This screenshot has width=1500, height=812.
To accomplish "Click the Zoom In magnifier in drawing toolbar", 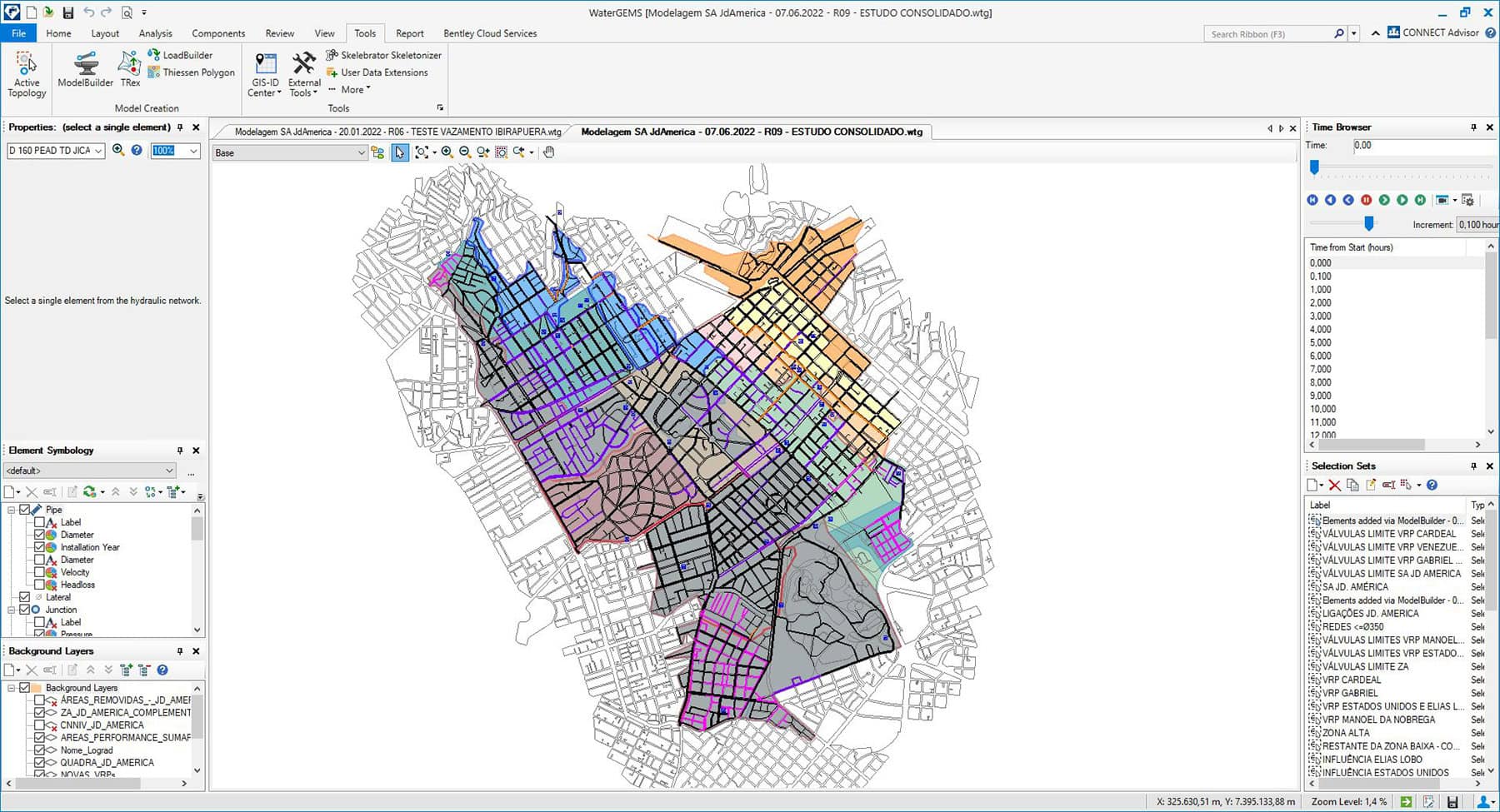I will [x=447, y=152].
